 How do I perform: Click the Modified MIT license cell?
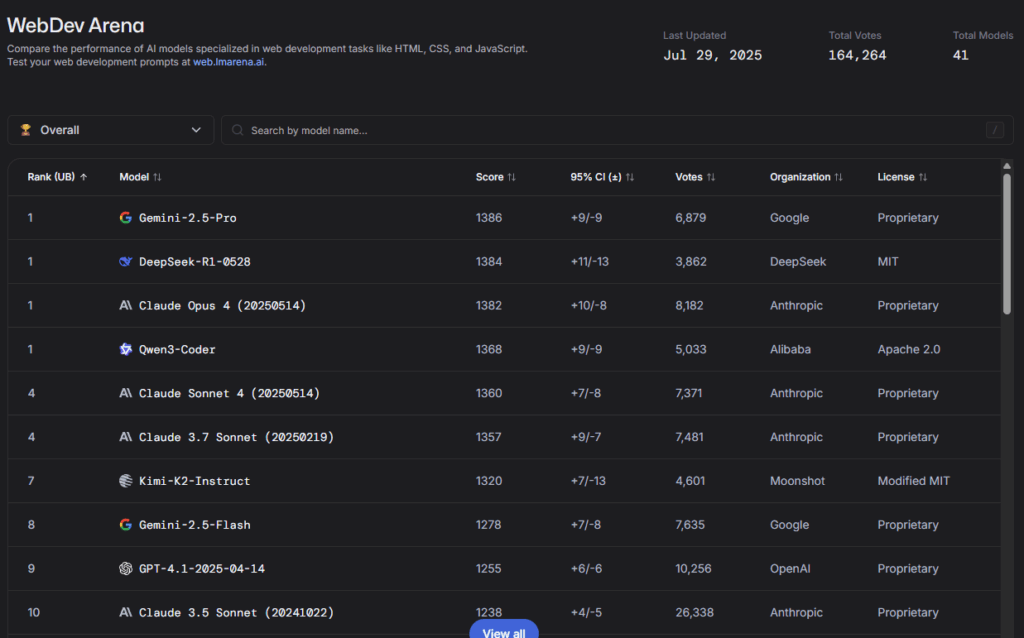click(914, 481)
